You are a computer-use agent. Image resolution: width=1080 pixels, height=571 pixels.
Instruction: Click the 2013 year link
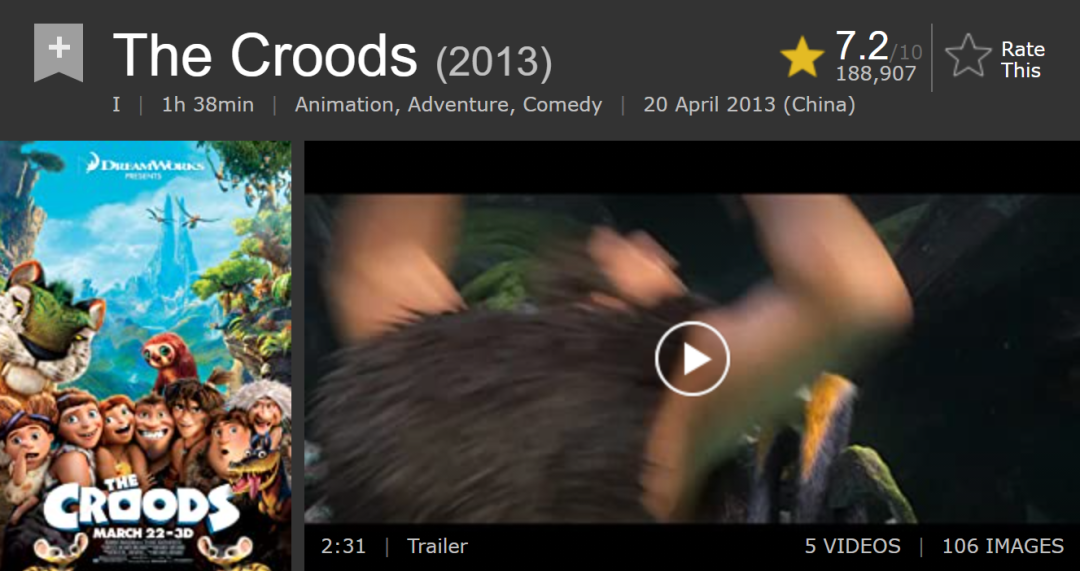pyautogui.click(x=494, y=64)
